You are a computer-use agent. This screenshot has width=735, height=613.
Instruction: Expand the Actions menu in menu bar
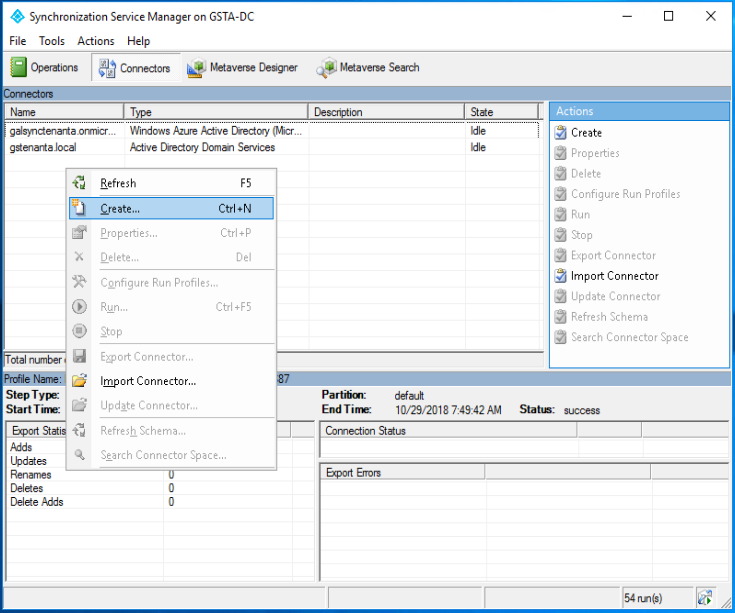coord(96,41)
